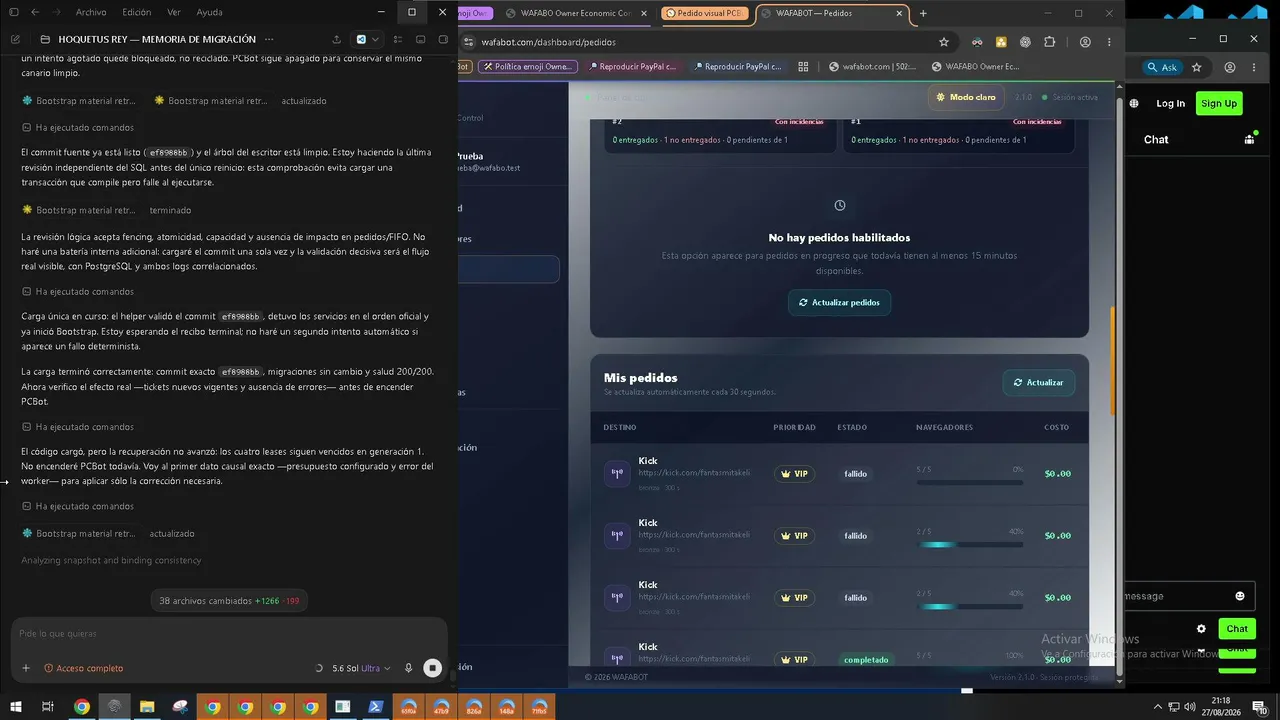Open the Archivo menu
The width and height of the screenshot is (1280, 720).
point(91,12)
